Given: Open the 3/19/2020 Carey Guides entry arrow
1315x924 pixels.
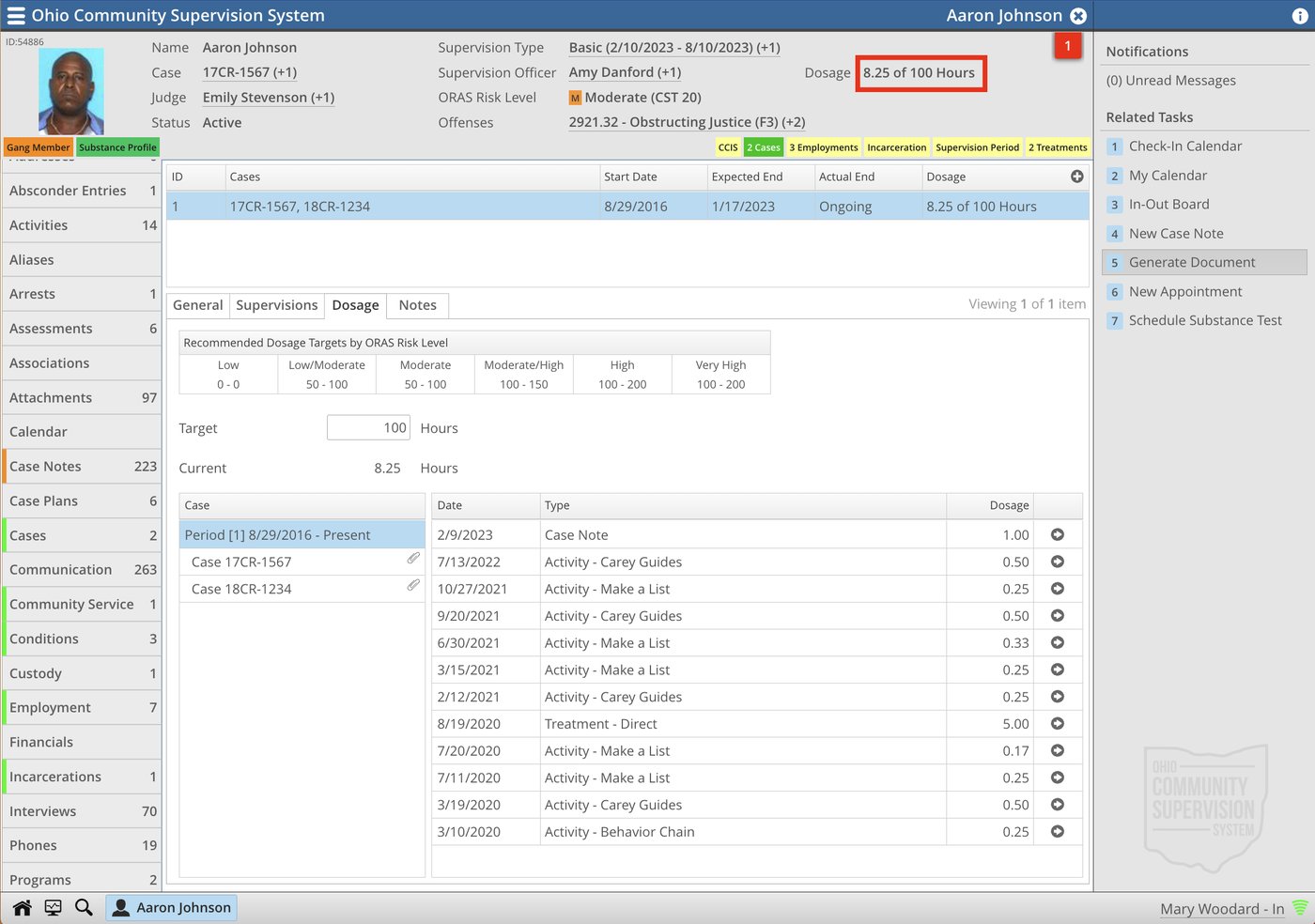Looking at the screenshot, I should (1058, 805).
